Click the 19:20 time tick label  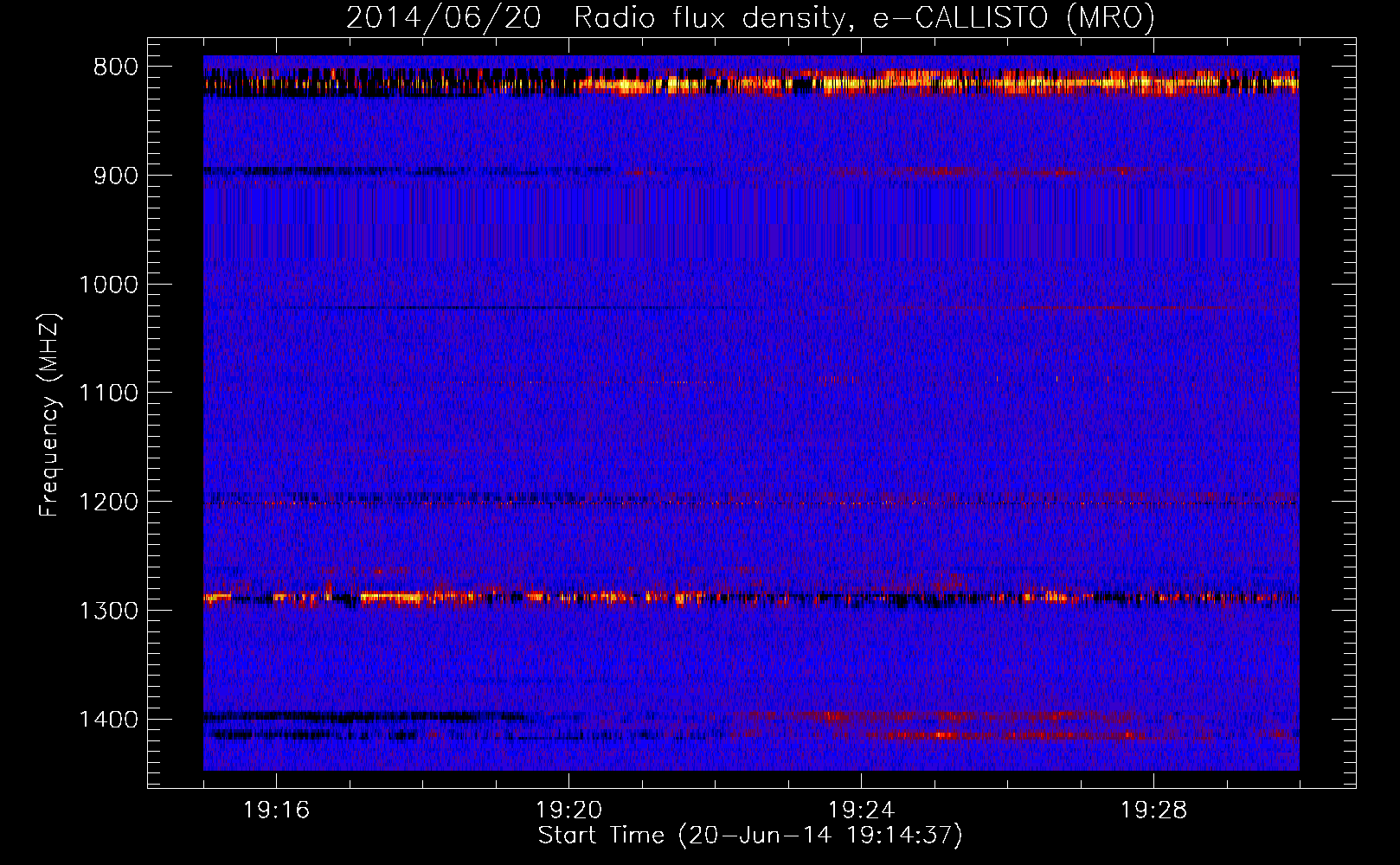point(568,811)
